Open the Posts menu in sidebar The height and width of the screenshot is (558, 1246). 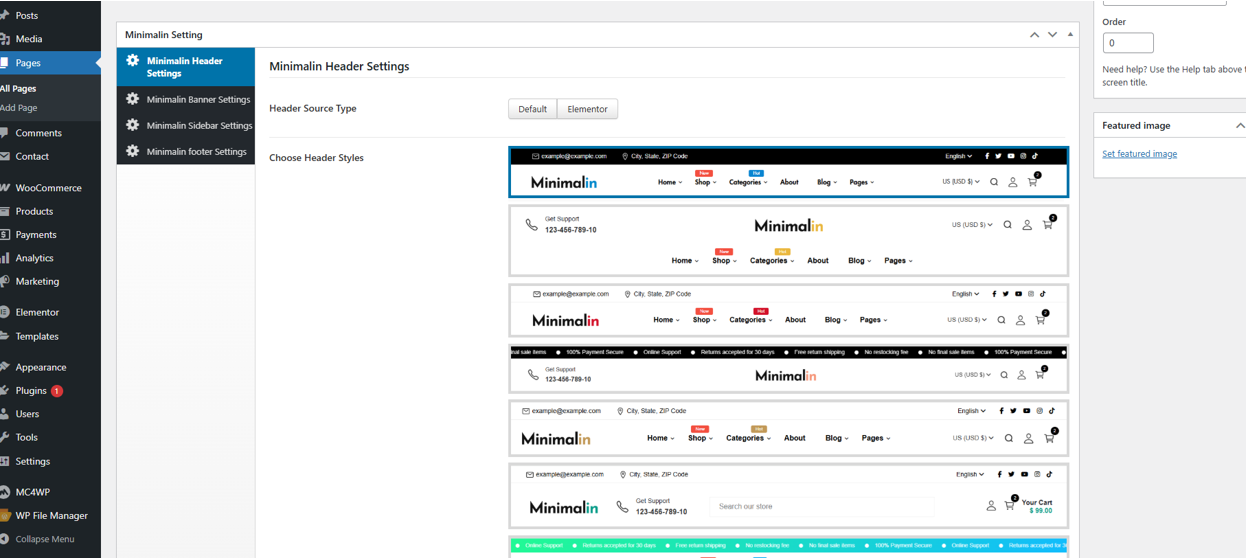[x=27, y=15]
